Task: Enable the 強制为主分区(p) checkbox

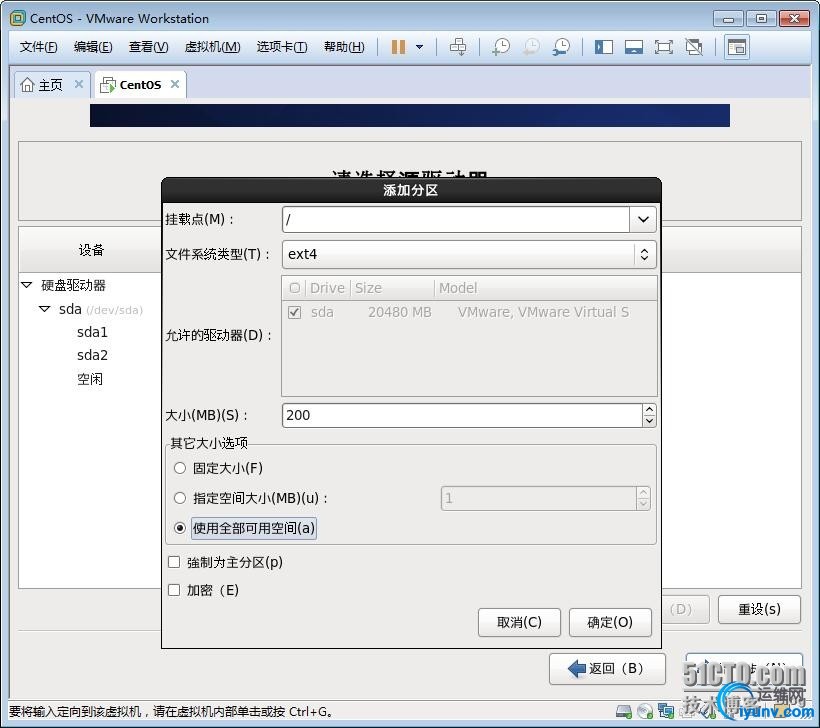Action: [174, 562]
